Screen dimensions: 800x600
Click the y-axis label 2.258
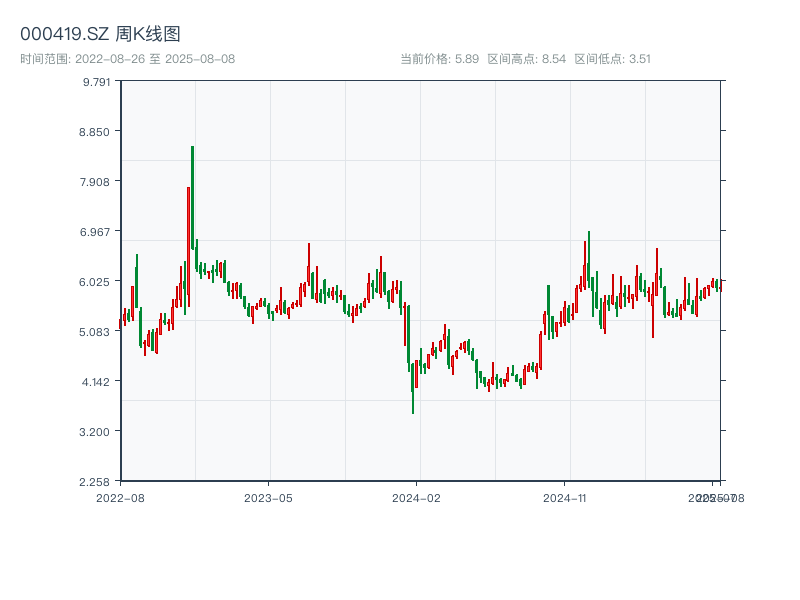pos(94,482)
